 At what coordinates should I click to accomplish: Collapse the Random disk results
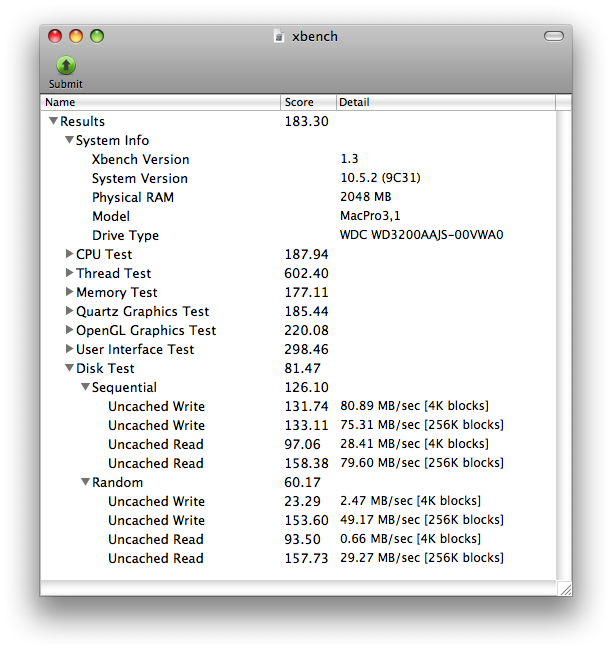coord(86,482)
